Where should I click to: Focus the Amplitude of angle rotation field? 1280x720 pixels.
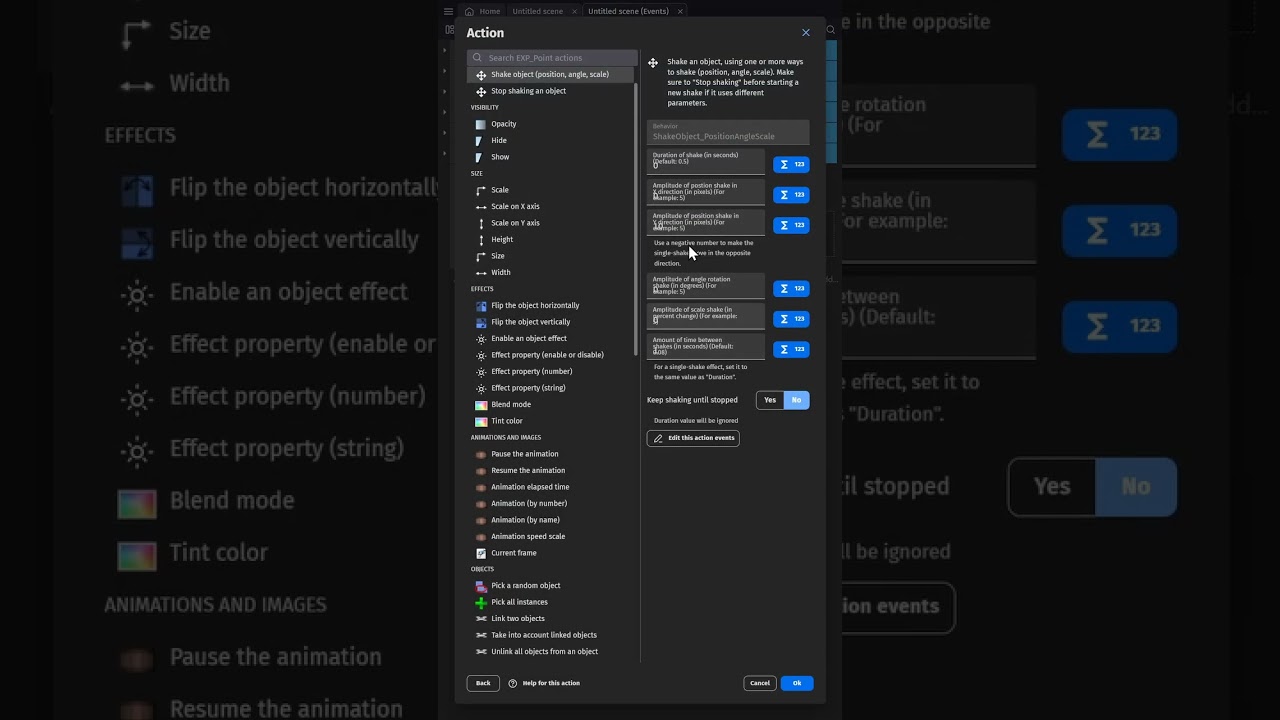706,288
